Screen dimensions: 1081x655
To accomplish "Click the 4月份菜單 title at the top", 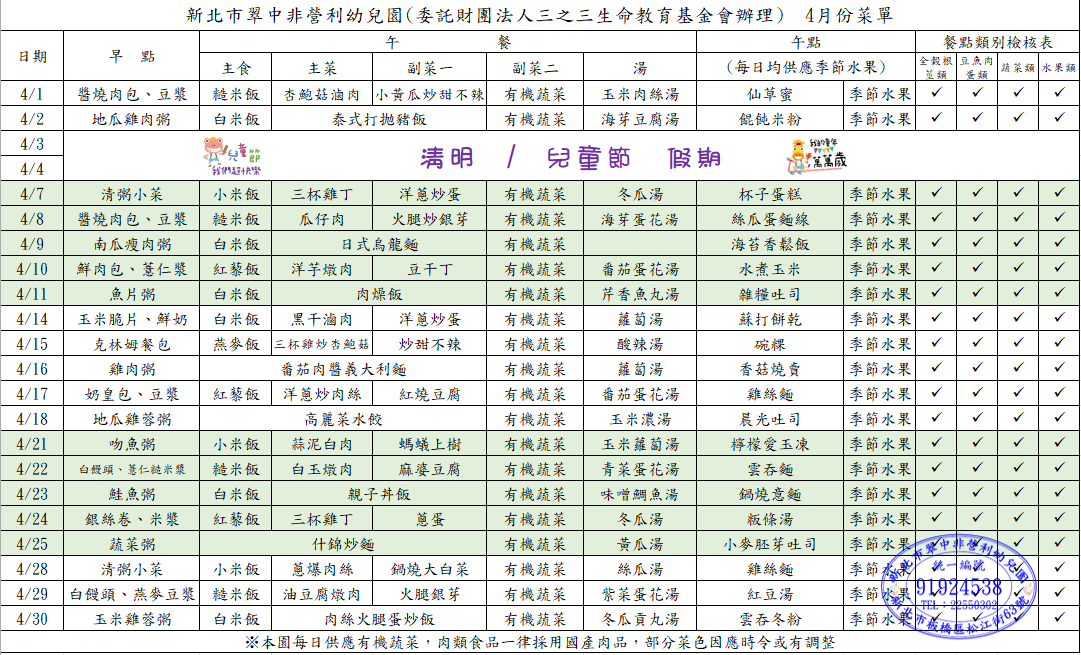I will [x=848, y=15].
